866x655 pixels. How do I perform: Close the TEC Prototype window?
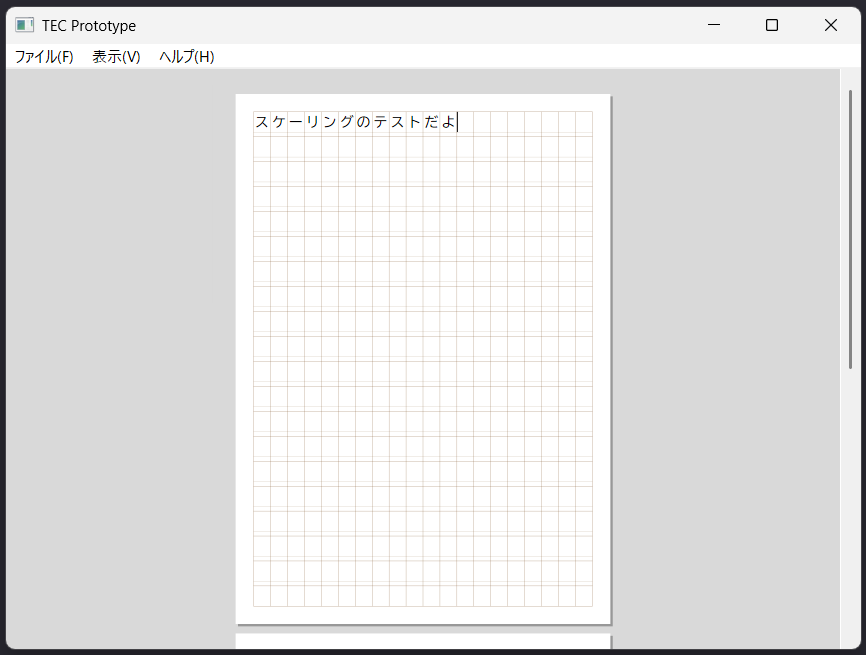tap(830, 25)
